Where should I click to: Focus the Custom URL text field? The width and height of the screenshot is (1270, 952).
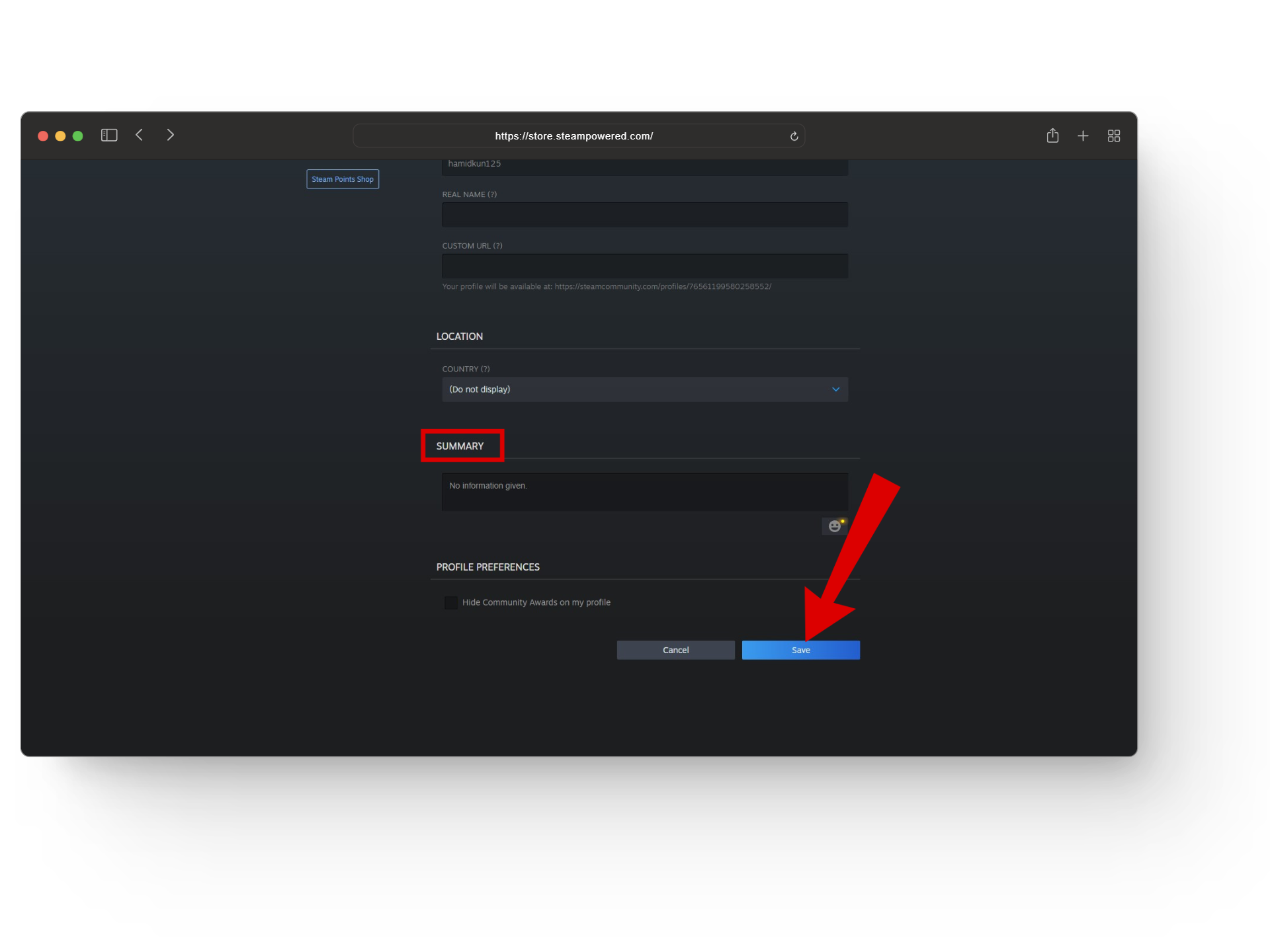tap(644, 266)
